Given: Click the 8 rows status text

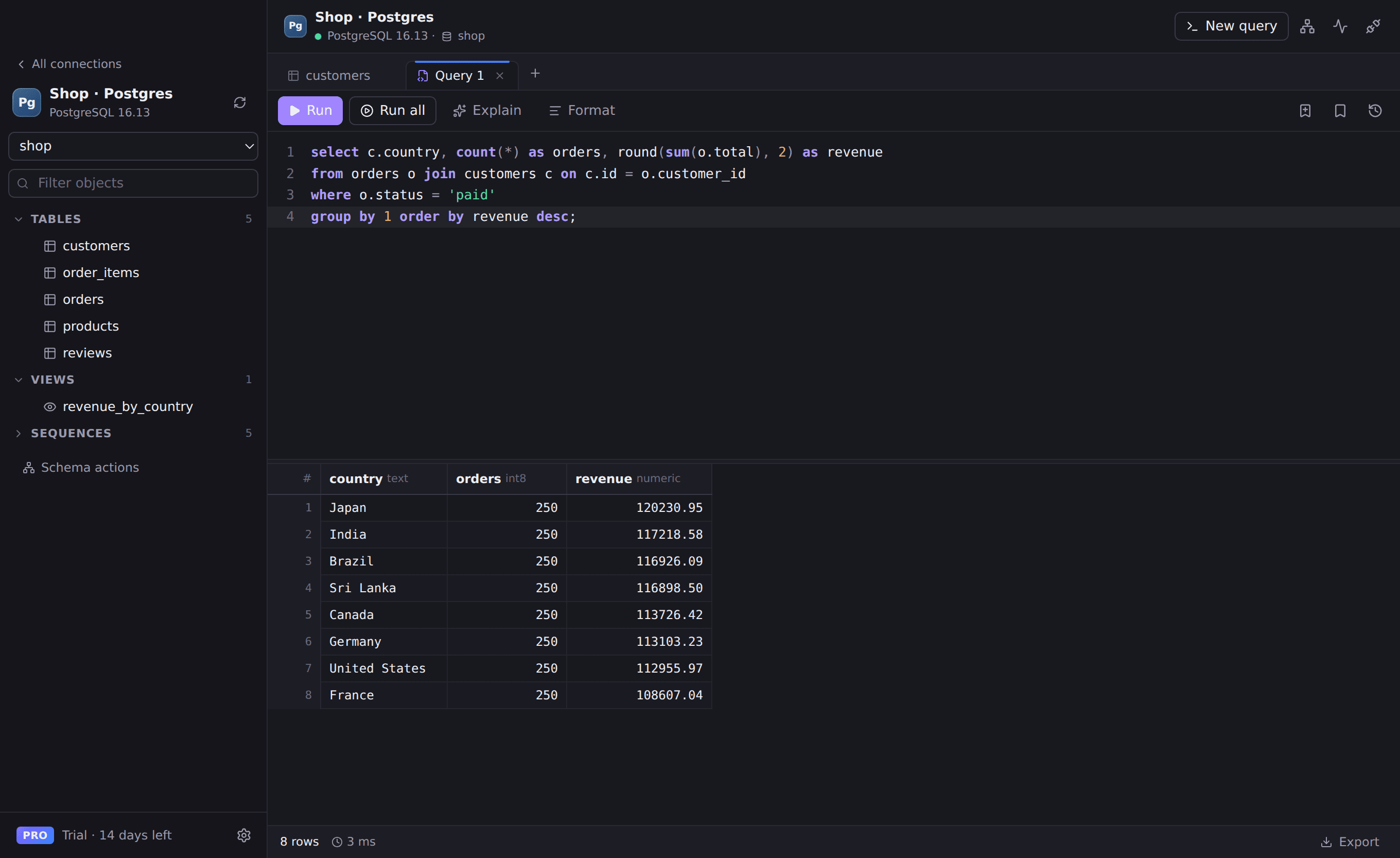Looking at the screenshot, I should 300,842.
